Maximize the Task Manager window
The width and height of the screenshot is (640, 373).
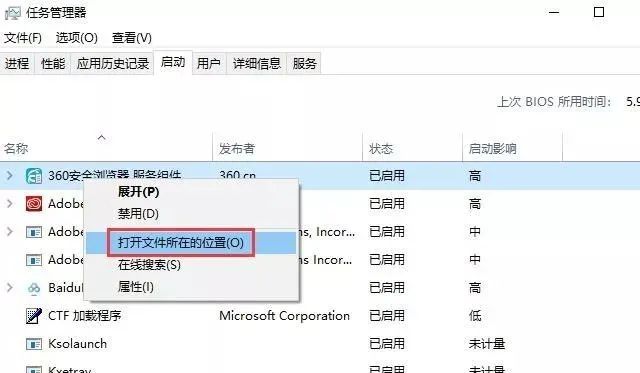[599, 12]
